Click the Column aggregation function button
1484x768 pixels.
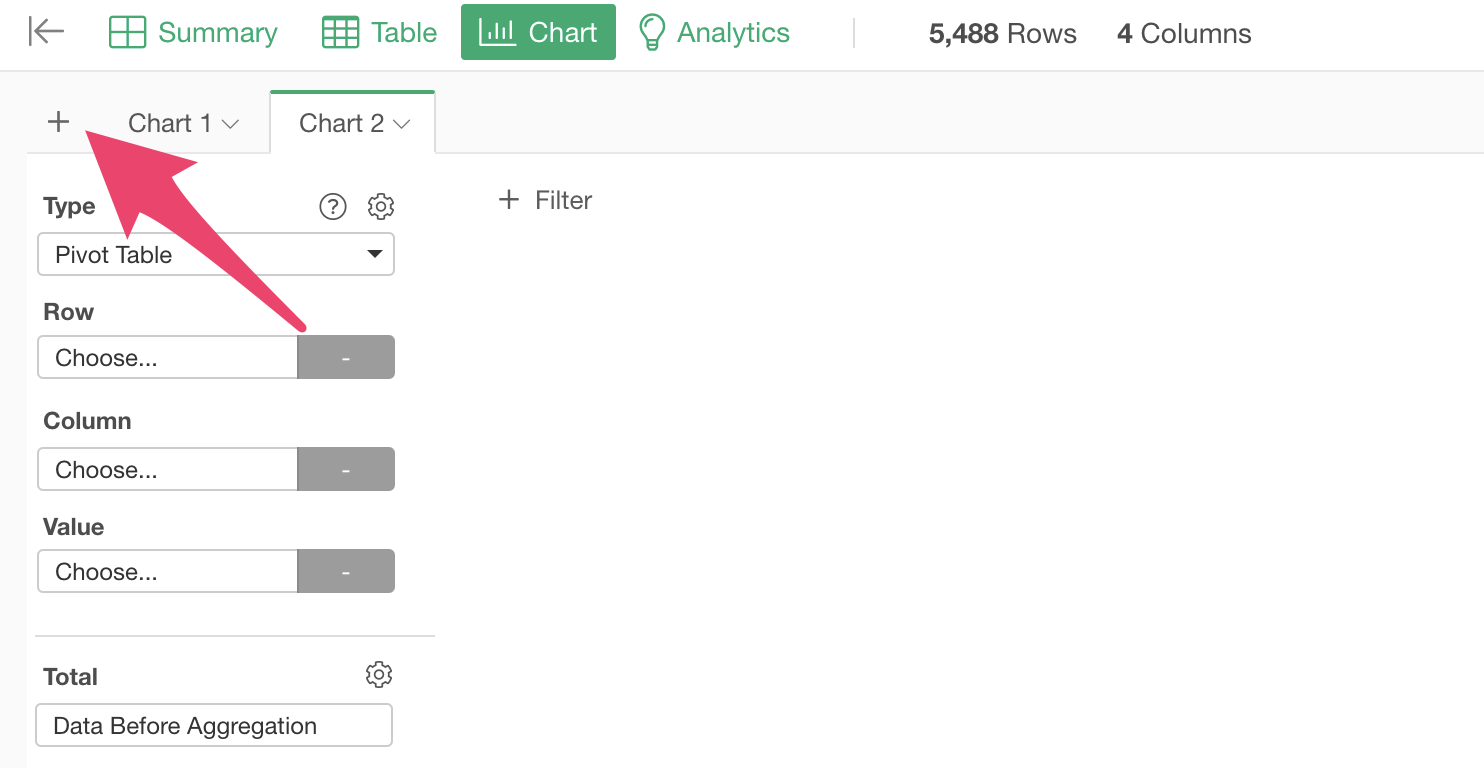point(346,470)
